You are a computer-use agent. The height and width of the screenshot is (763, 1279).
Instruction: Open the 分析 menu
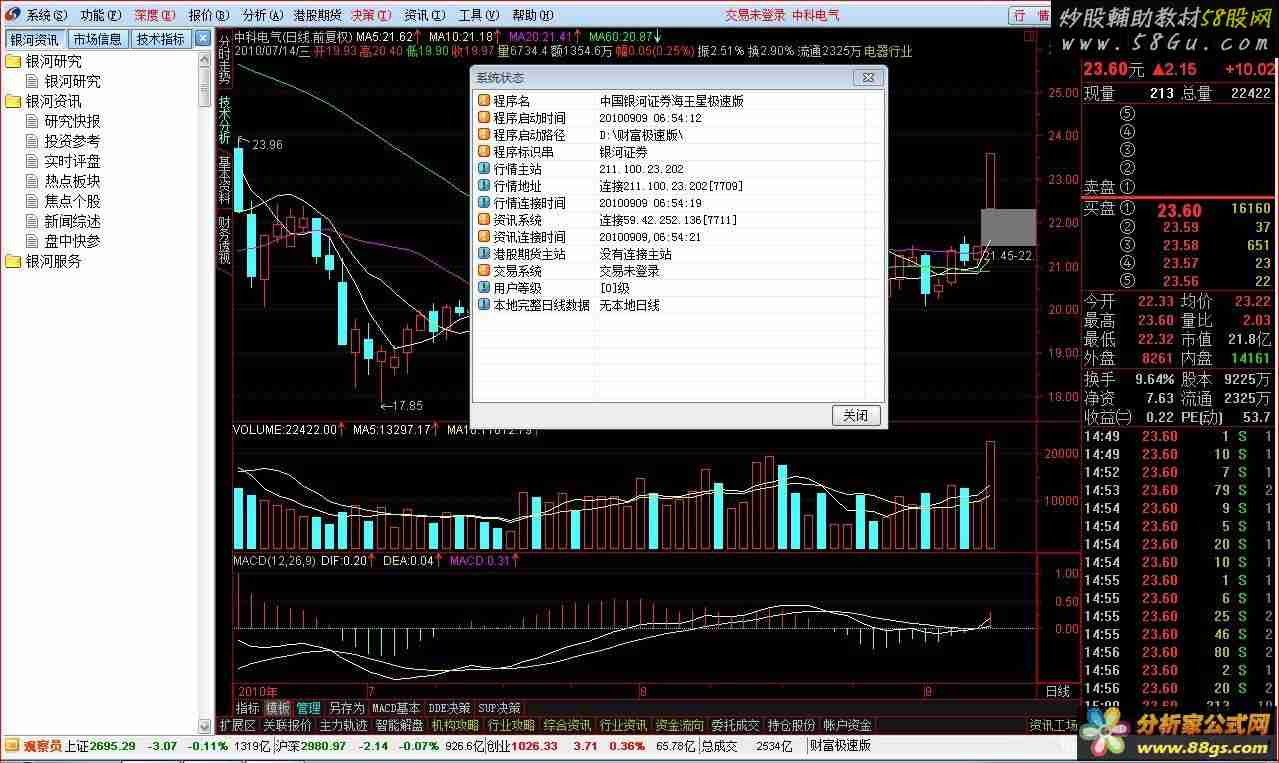pos(261,15)
